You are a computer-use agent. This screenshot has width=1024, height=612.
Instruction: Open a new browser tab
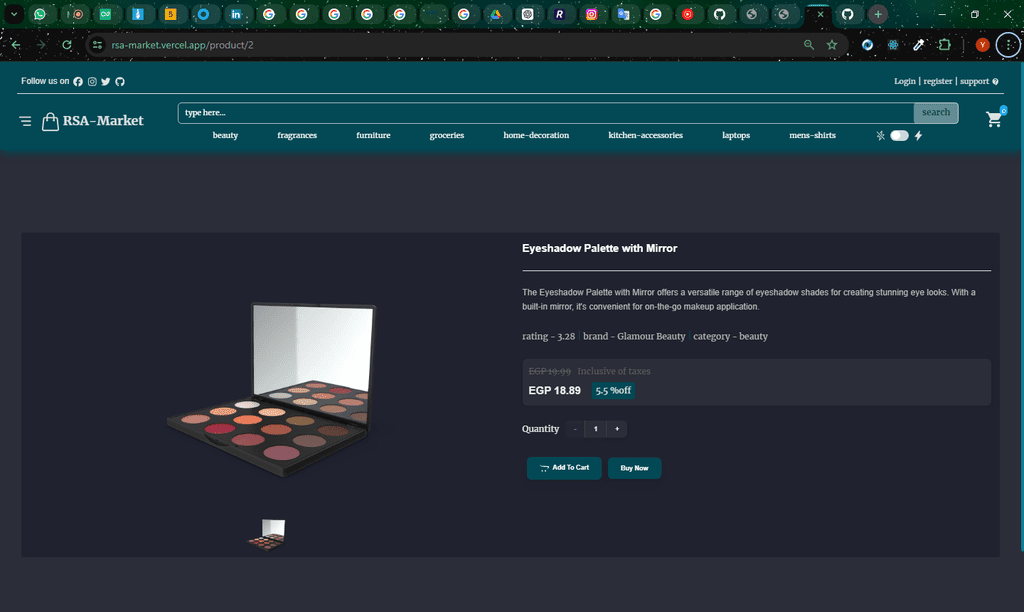(878, 14)
